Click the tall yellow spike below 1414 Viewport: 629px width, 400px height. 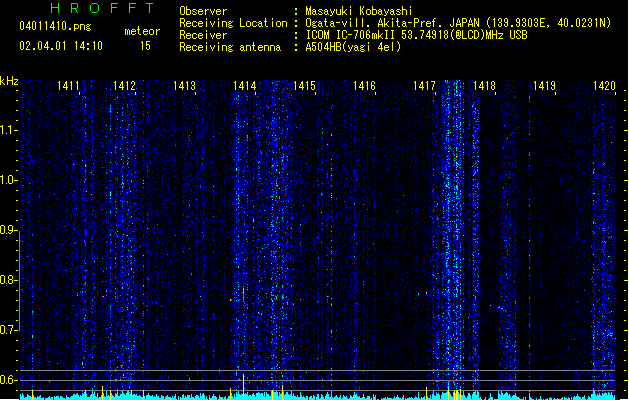coord(243,386)
